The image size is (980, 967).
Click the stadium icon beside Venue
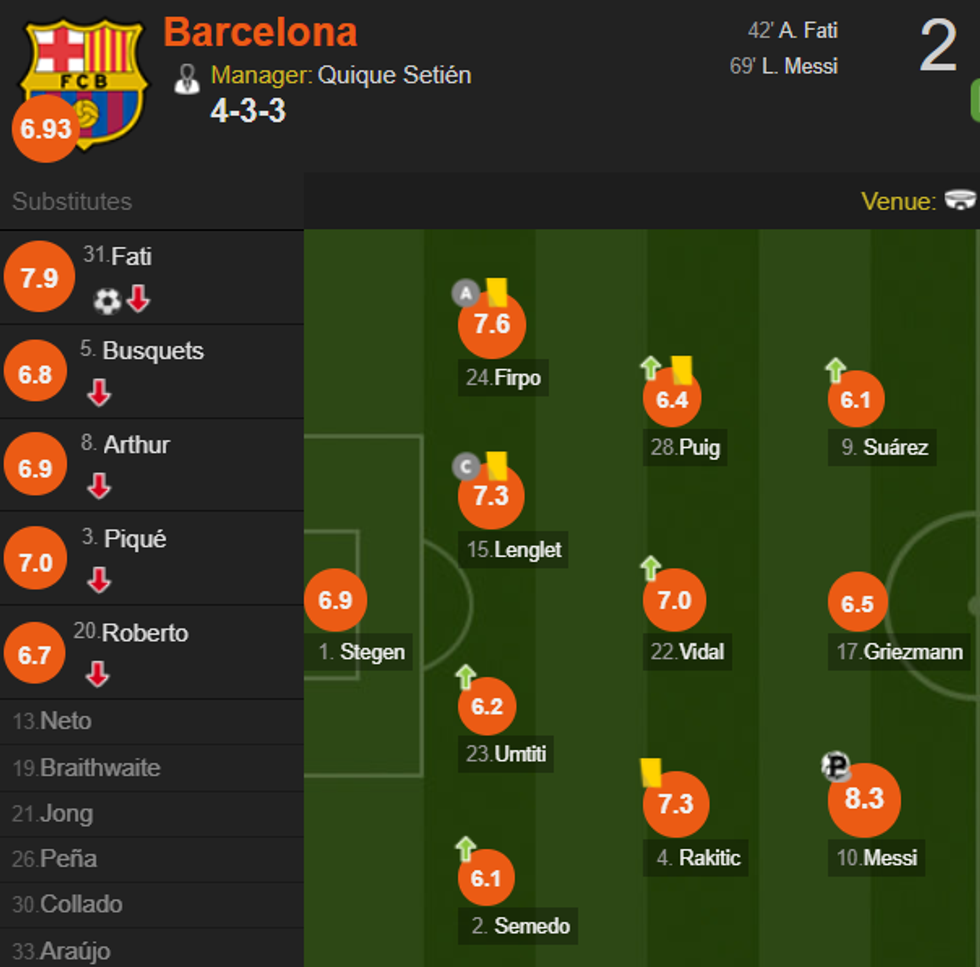960,201
